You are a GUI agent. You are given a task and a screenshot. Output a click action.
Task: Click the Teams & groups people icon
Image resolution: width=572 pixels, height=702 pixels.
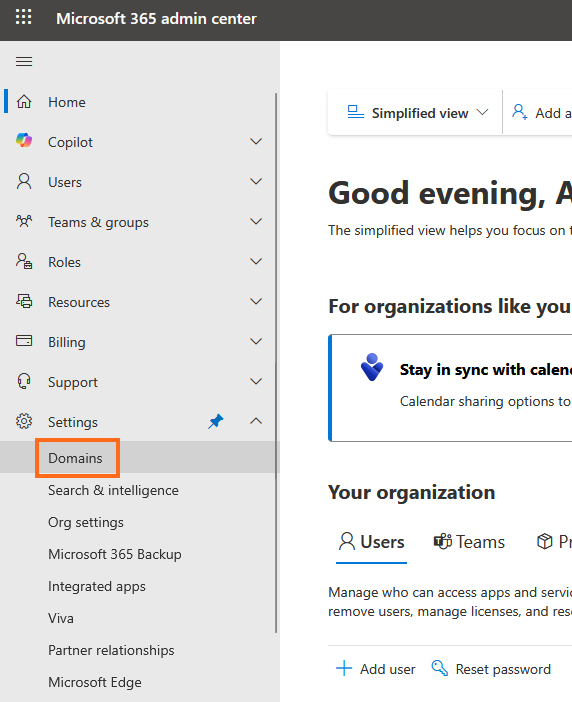point(24,221)
